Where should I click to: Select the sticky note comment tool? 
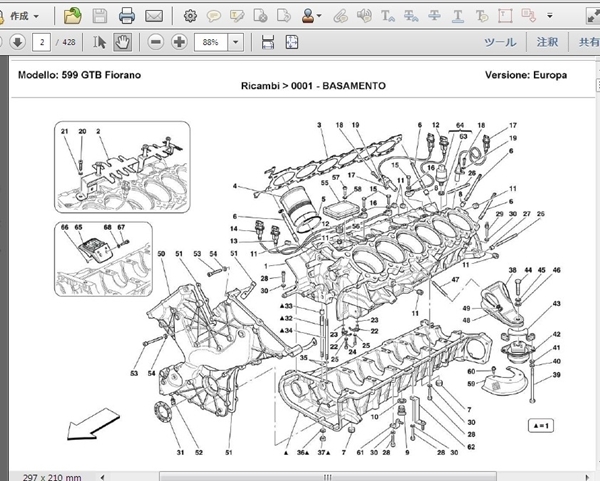tap(214, 16)
